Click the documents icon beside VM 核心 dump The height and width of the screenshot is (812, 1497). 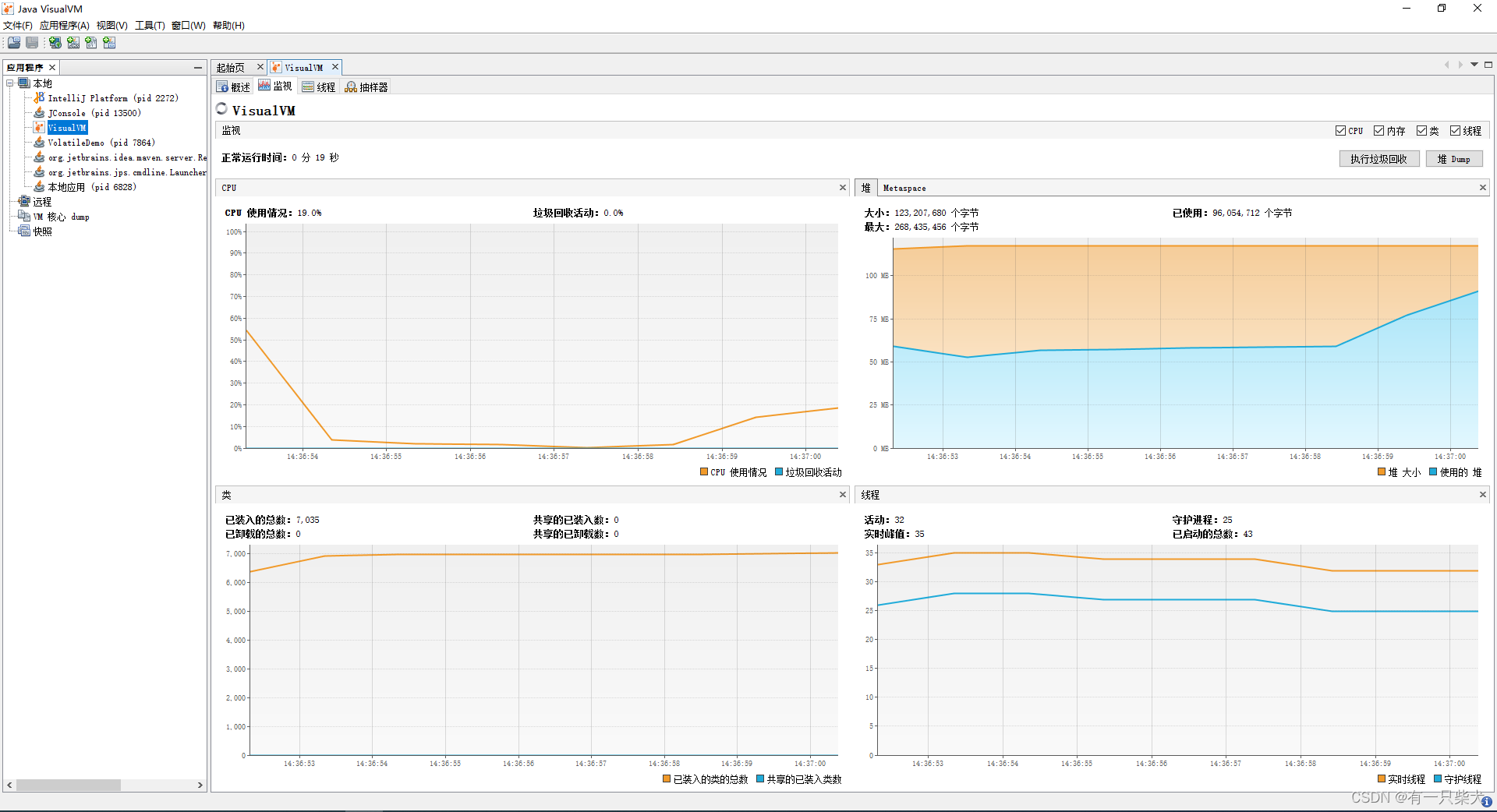[x=24, y=217]
